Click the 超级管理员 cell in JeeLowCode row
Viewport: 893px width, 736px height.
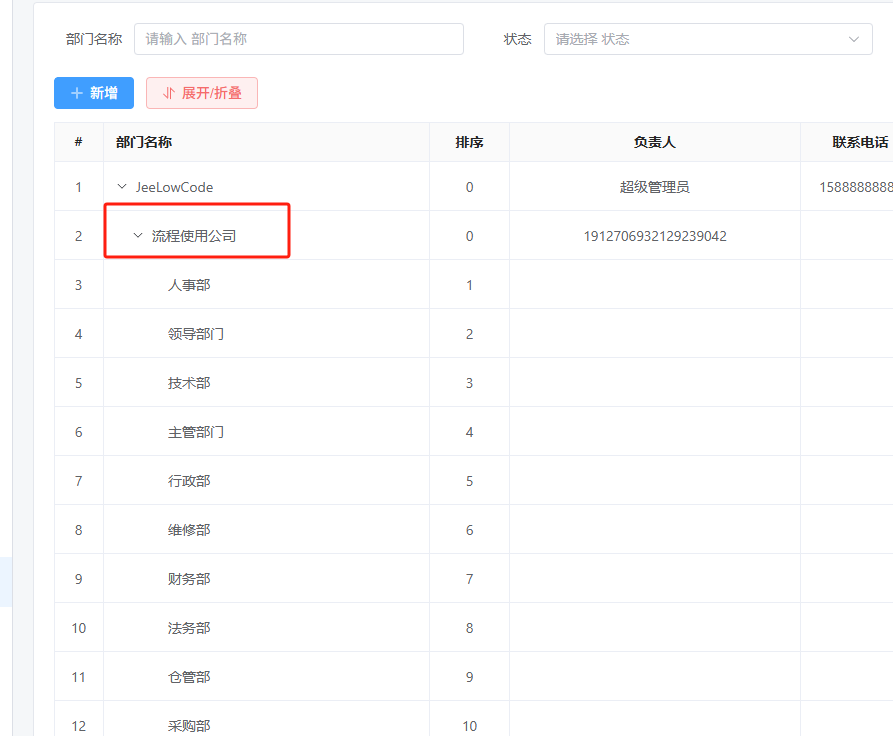(654, 187)
